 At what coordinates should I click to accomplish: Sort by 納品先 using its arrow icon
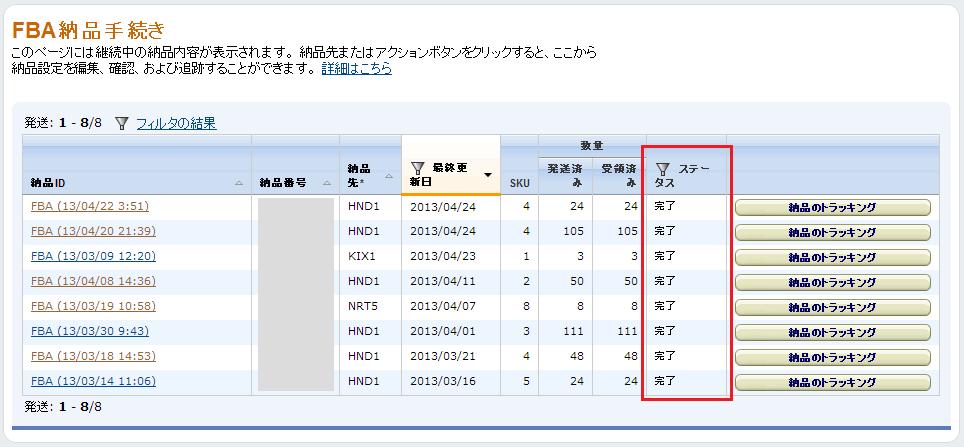coord(389,176)
